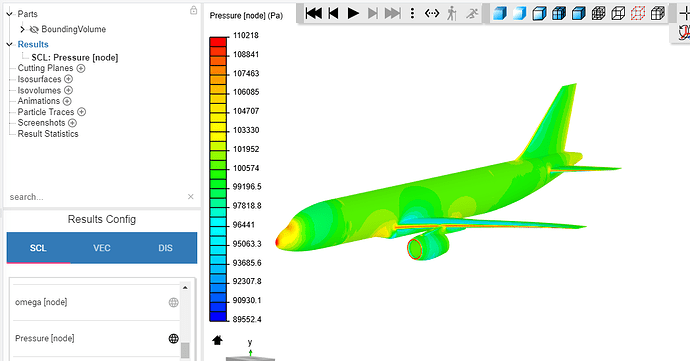Click the red top legend color band
The image size is (690, 361).
pyautogui.click(x=218, y=42)
